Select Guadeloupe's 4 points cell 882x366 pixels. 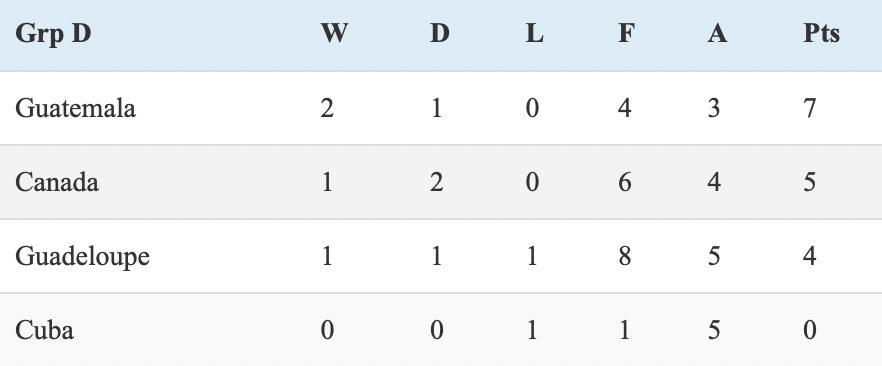pos(809,256)
